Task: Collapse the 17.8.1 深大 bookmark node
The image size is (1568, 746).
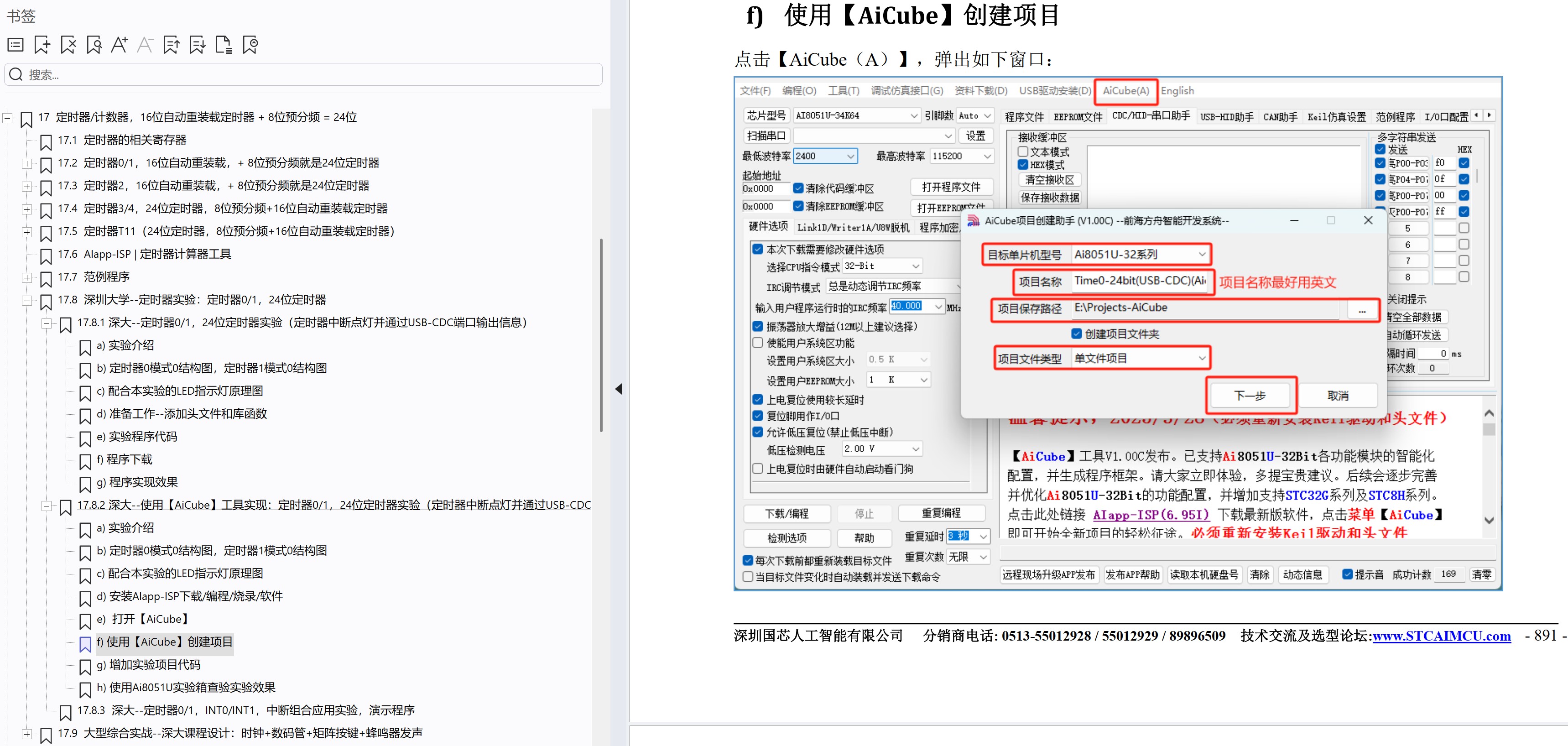Action: 46,323
